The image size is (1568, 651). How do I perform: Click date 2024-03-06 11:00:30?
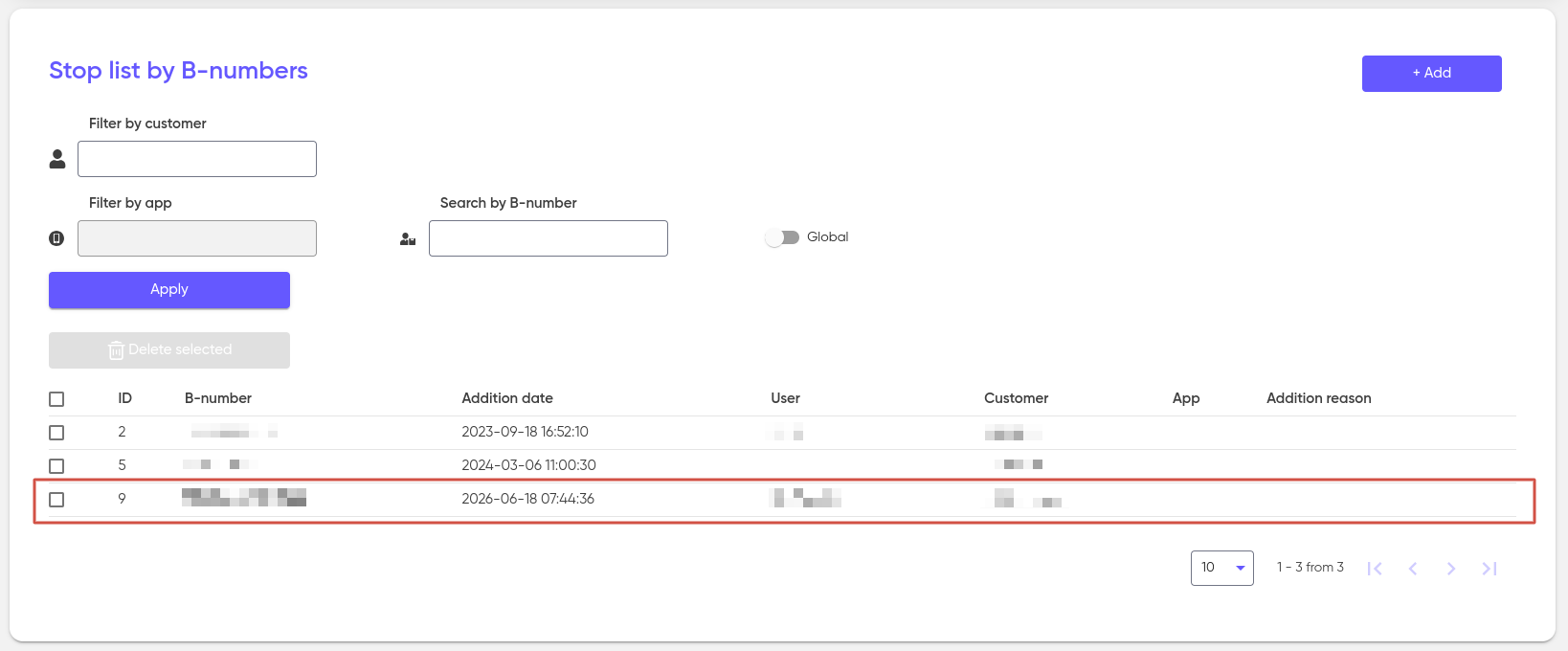pyautogui.click(x=528, y=465)
